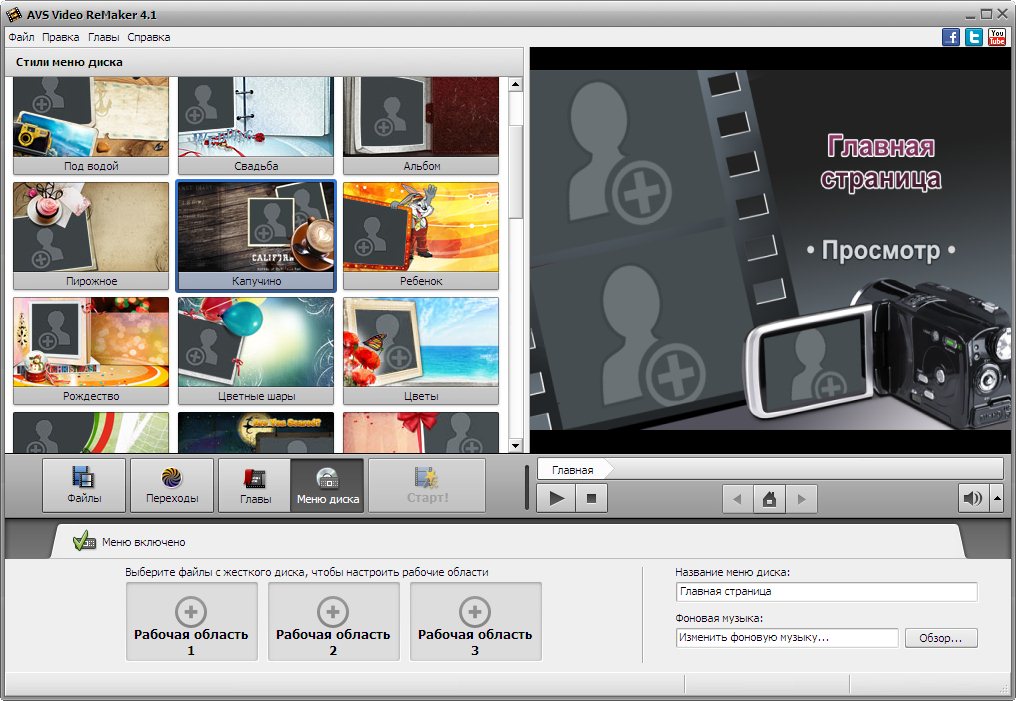The width and height of the screenshot is (1016, 701).
Task: Mute sound with the speaker icon
Action: pyautogui.click(x=972, y=498)
